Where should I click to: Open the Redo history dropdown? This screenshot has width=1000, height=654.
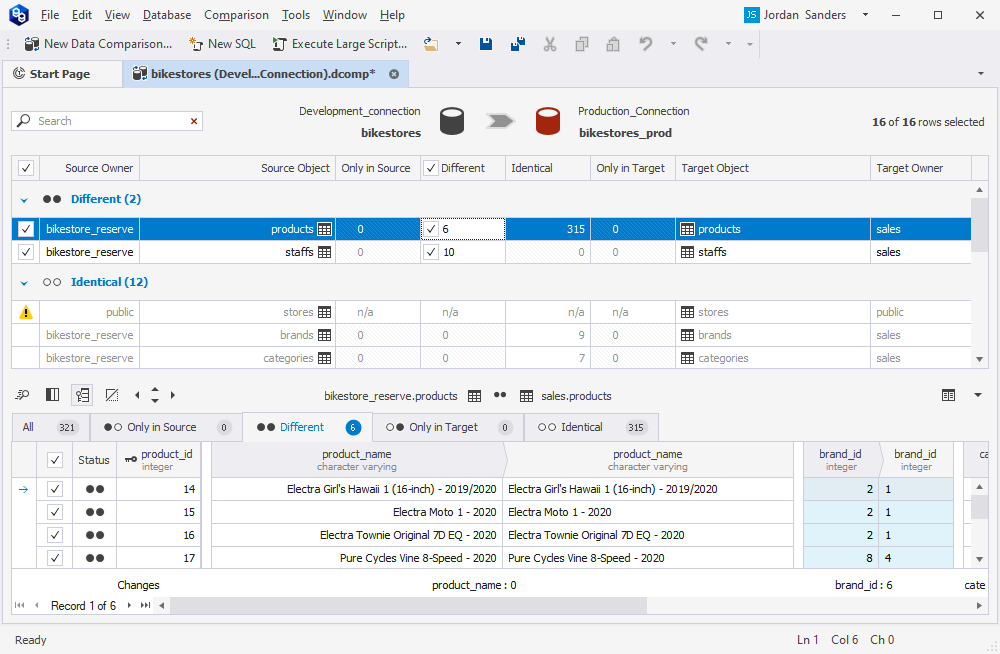tap(728, 44)
